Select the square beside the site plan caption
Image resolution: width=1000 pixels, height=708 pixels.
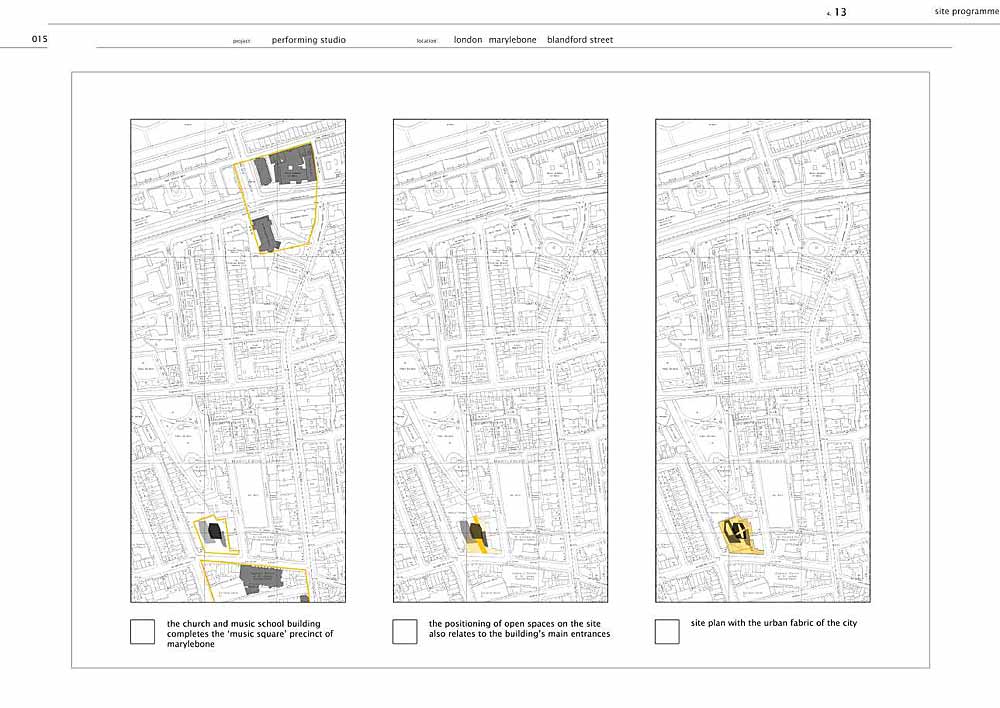(667, 632)
